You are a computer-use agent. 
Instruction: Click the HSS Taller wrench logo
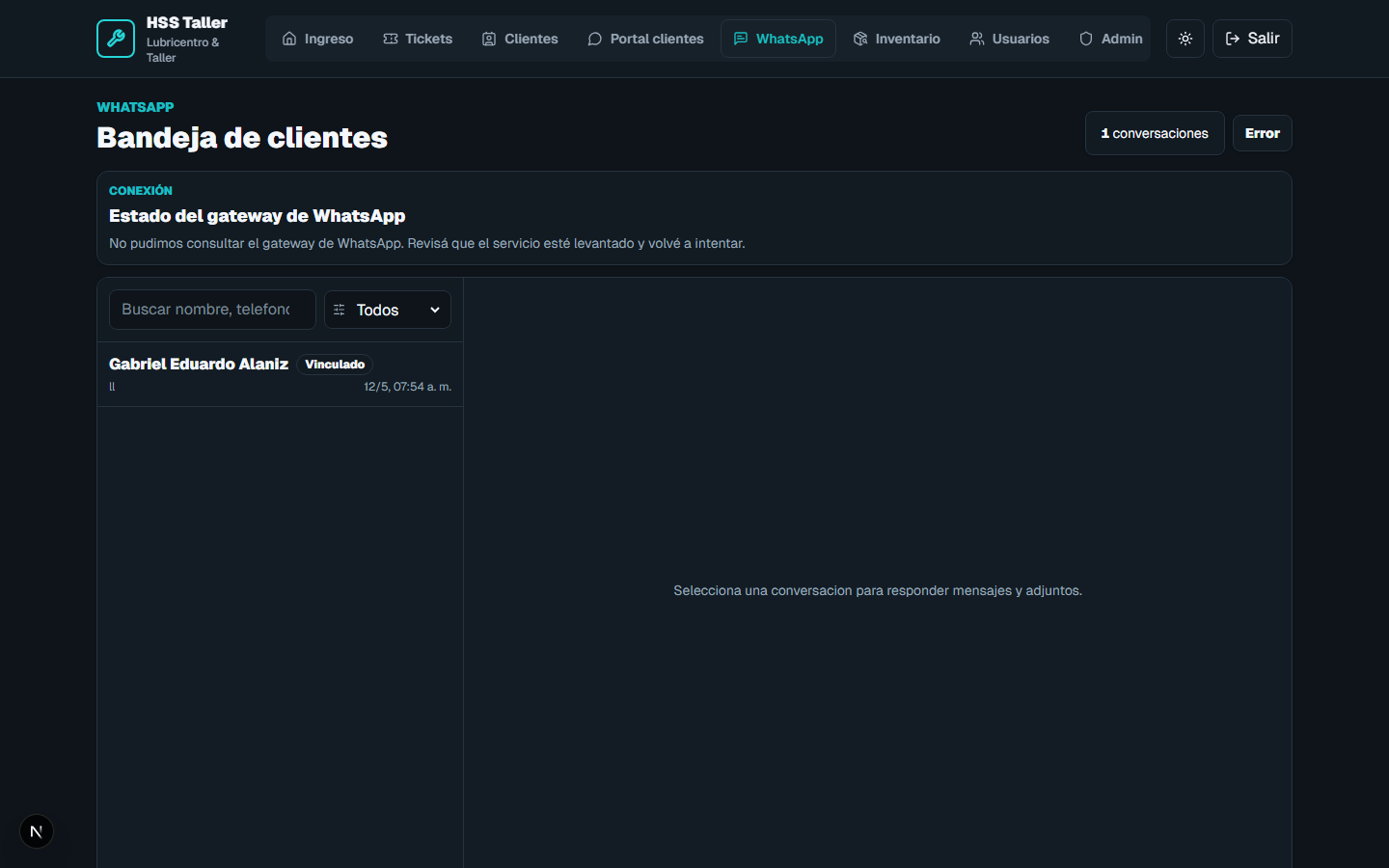[116, 39]
